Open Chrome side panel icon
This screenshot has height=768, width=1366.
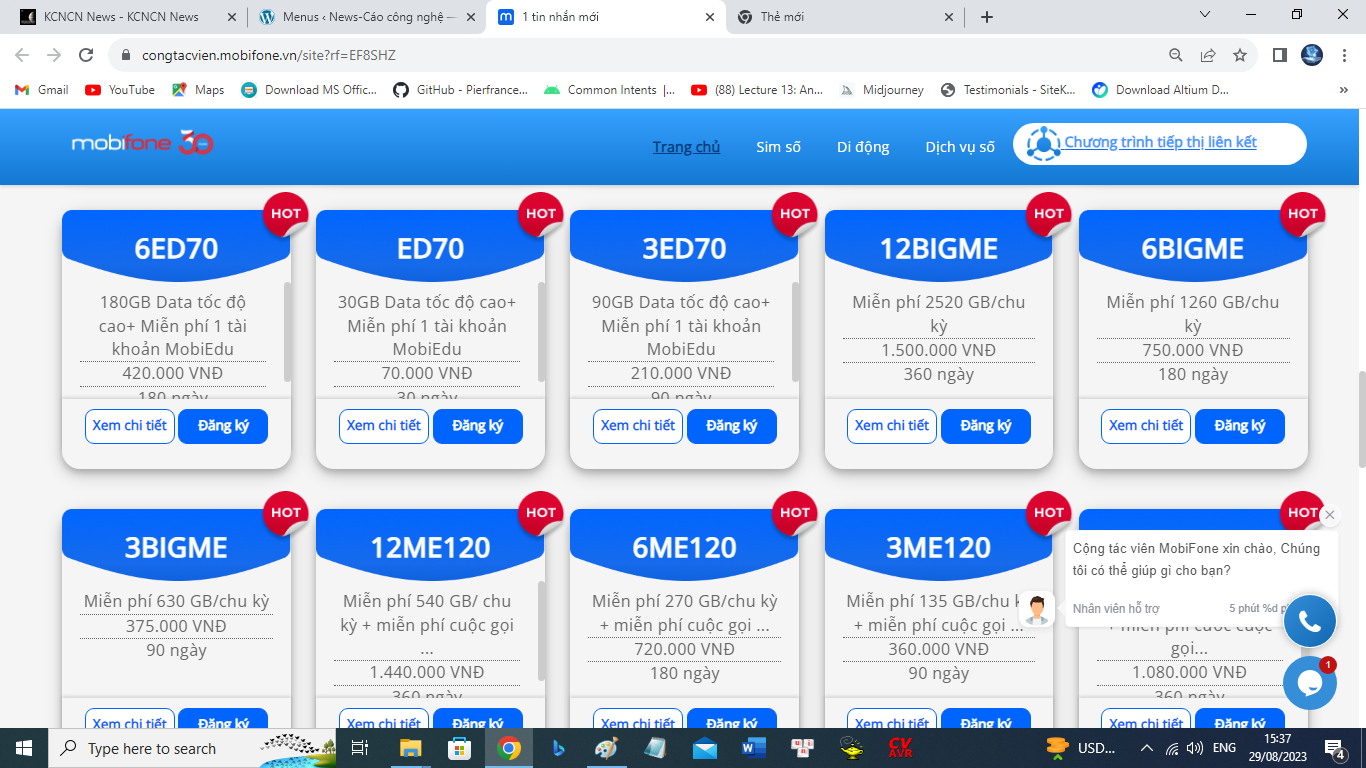(x=1279, y=55)
